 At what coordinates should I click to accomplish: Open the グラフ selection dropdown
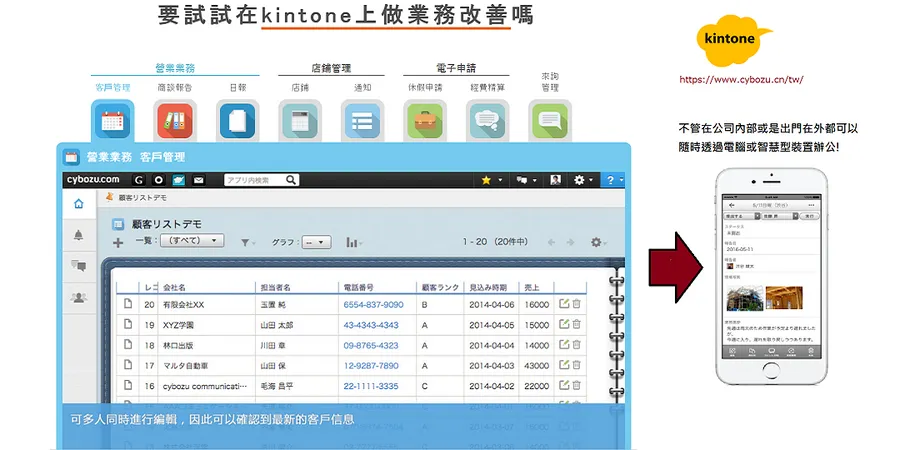coord(317,242)
